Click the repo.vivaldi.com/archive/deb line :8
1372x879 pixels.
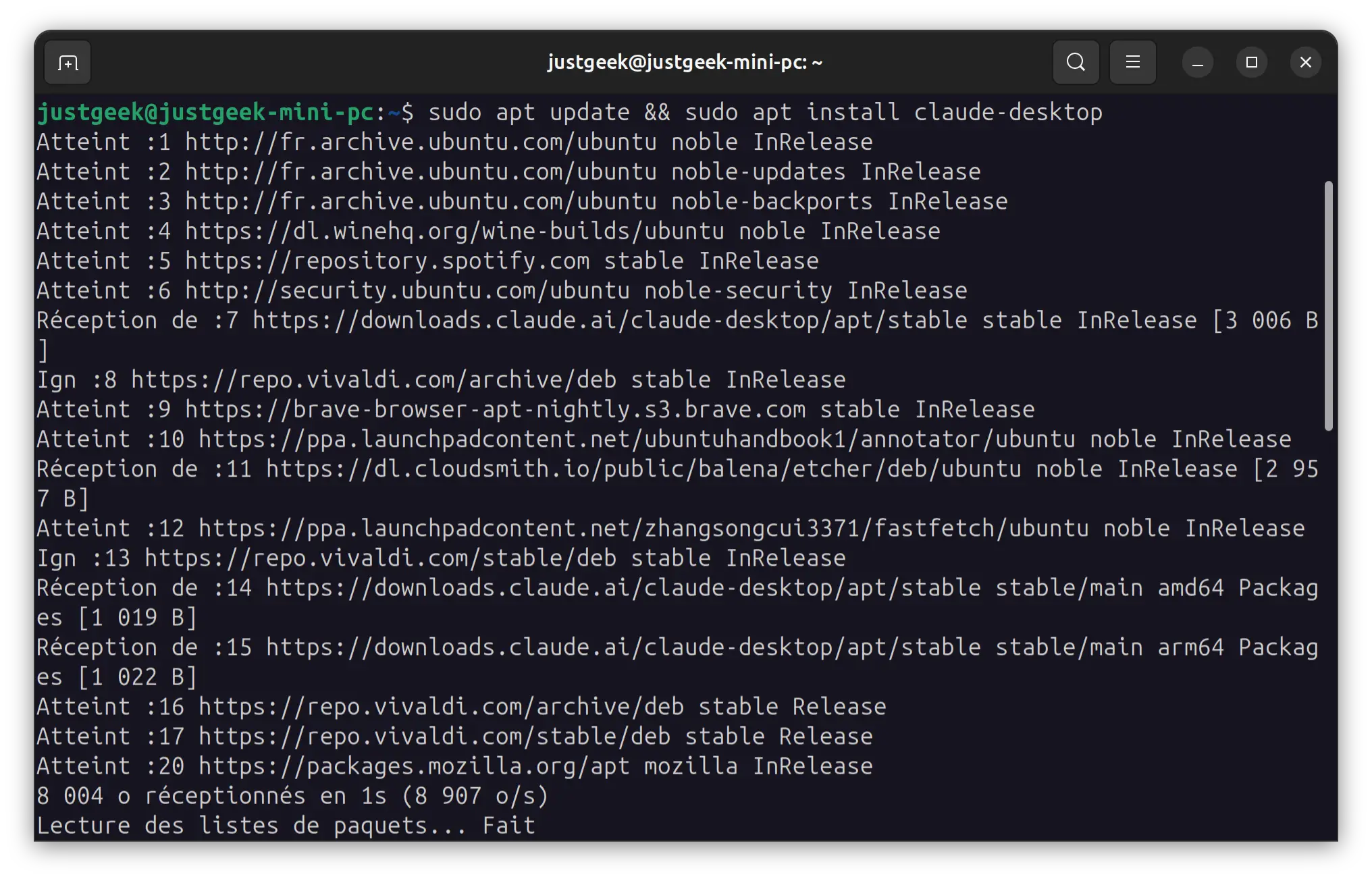click(x=441, y=379)
